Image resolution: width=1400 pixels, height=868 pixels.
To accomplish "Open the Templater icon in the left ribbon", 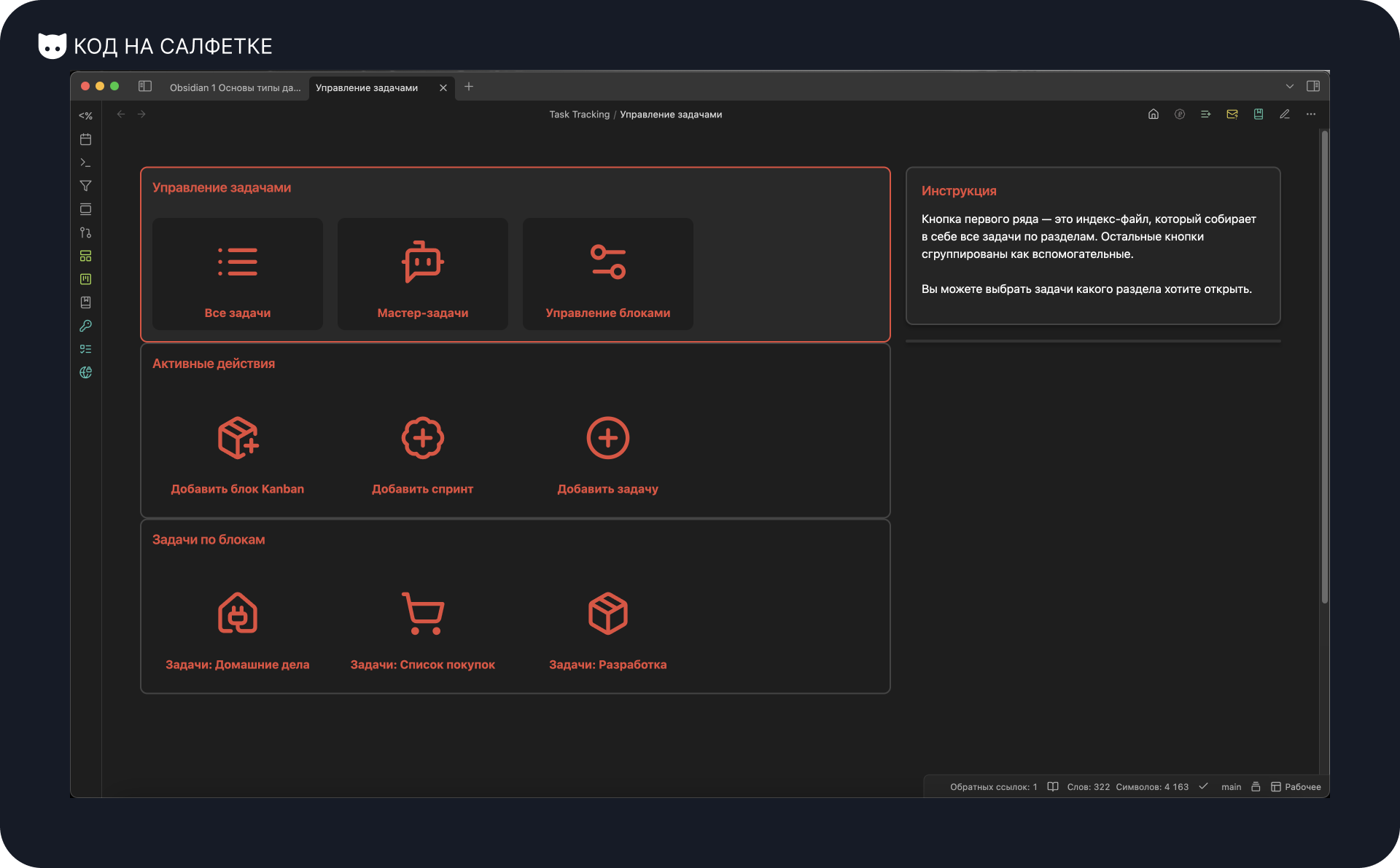I will tap(85, 116).
